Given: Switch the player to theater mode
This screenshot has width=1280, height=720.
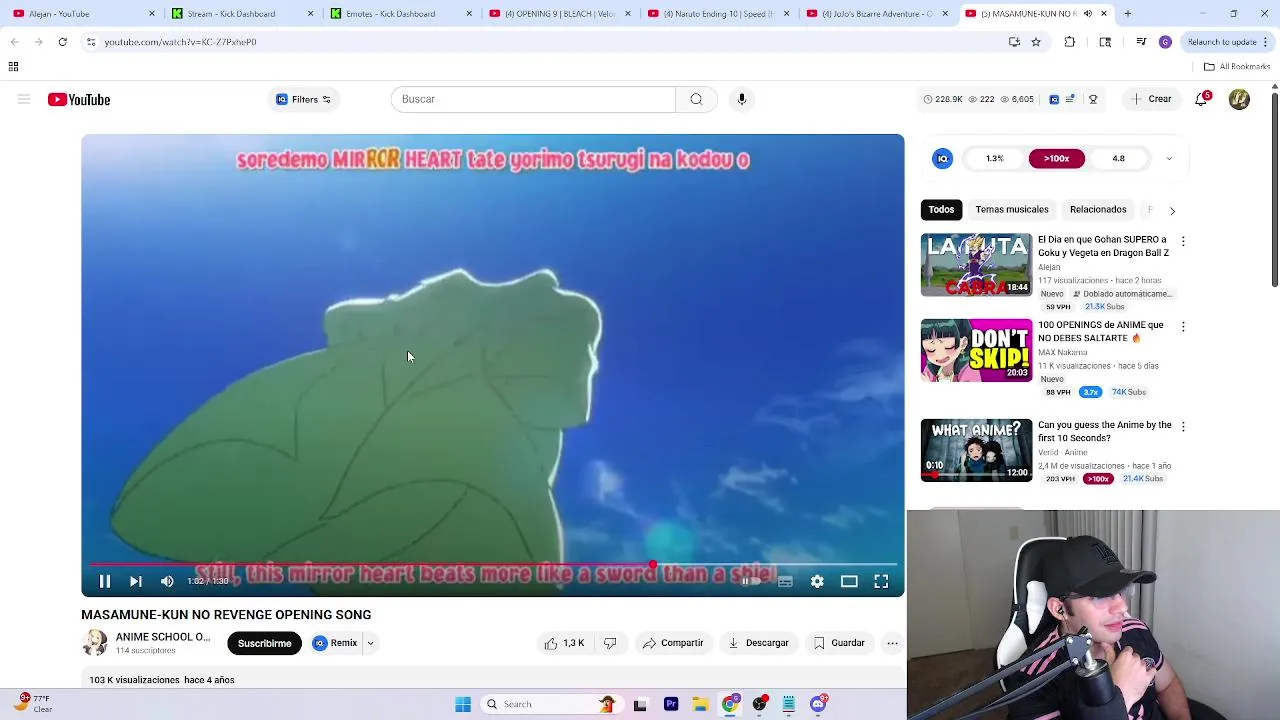Looking at the screenshot, I should coord(849,581).
